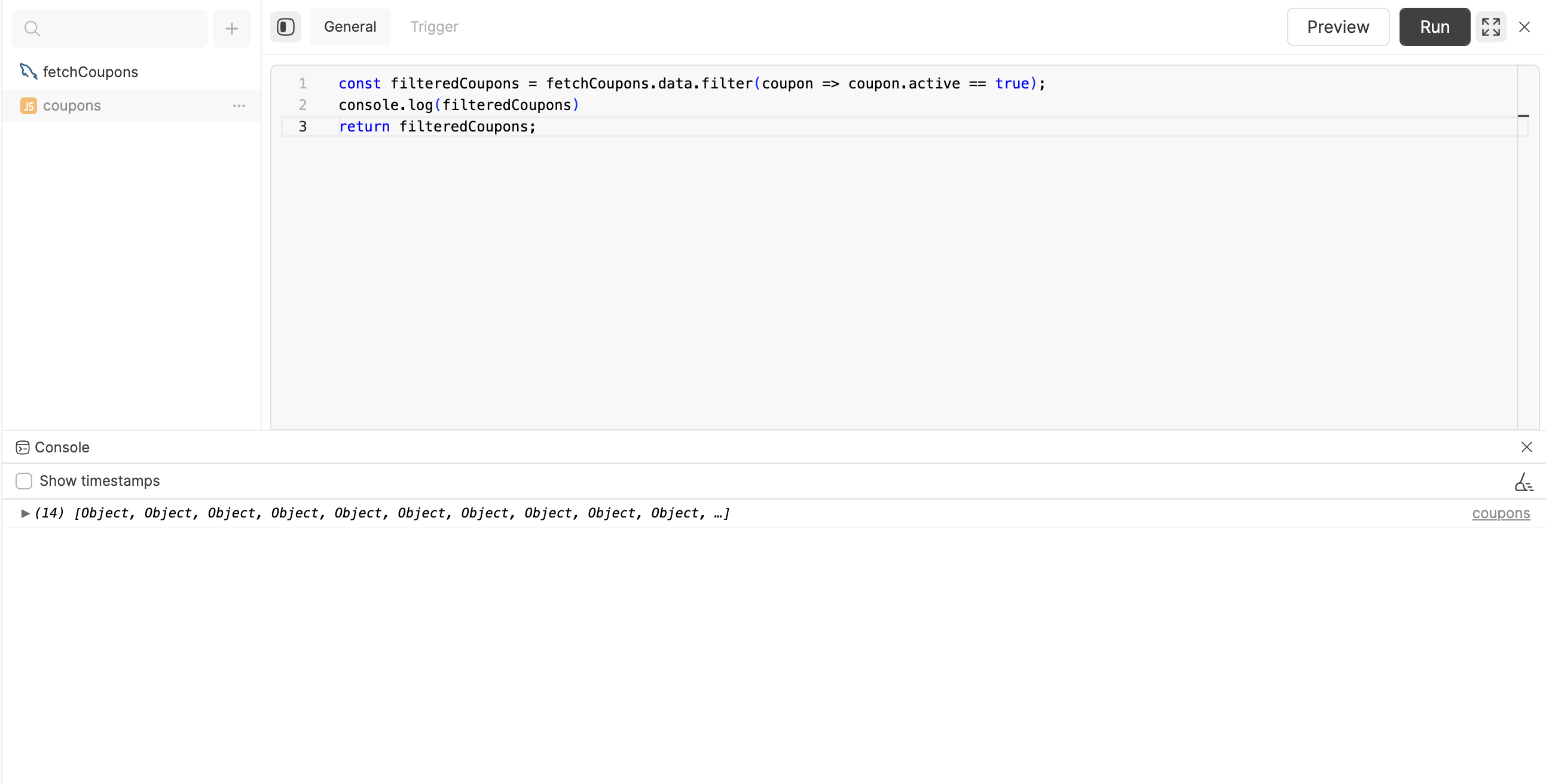
Task: Expand editor to fullscreen
Action: [x=1491, y=27]
